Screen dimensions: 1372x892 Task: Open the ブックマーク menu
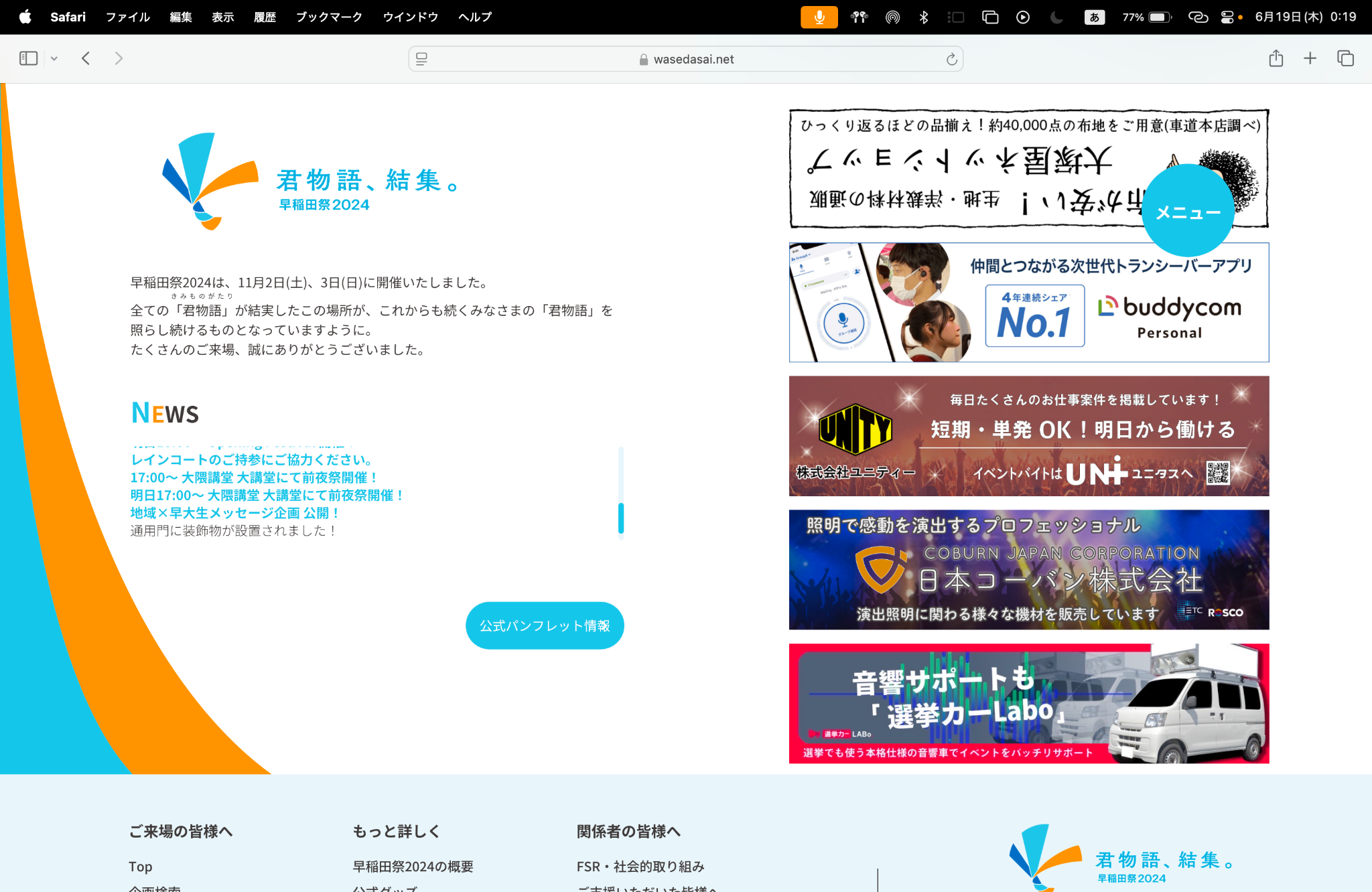coord(329,17)
